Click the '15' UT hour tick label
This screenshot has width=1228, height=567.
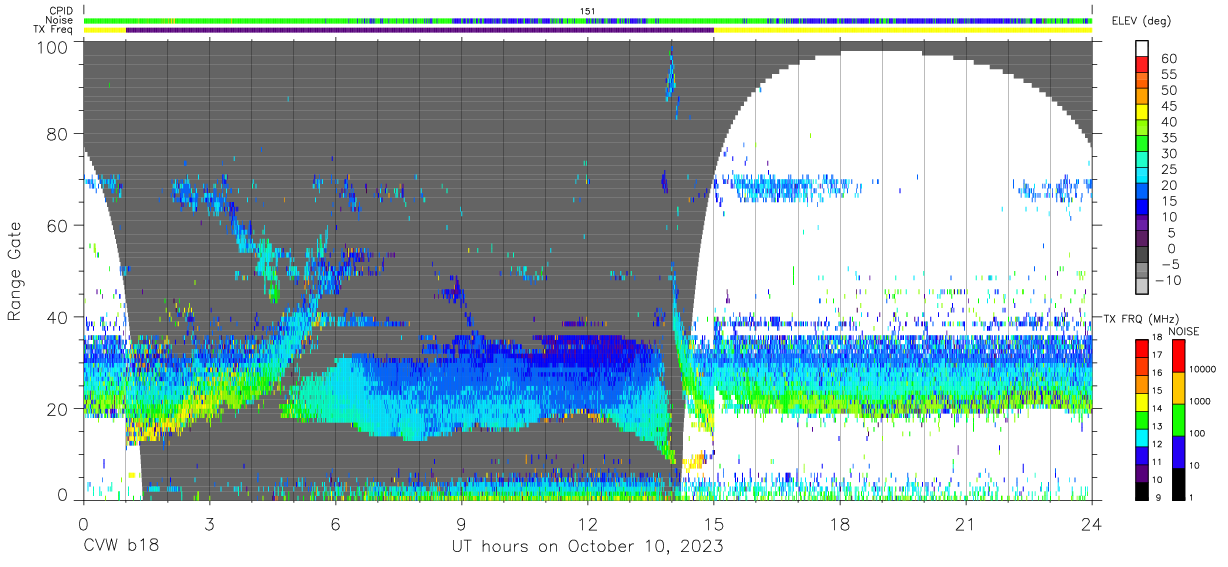tap(714, 524)
